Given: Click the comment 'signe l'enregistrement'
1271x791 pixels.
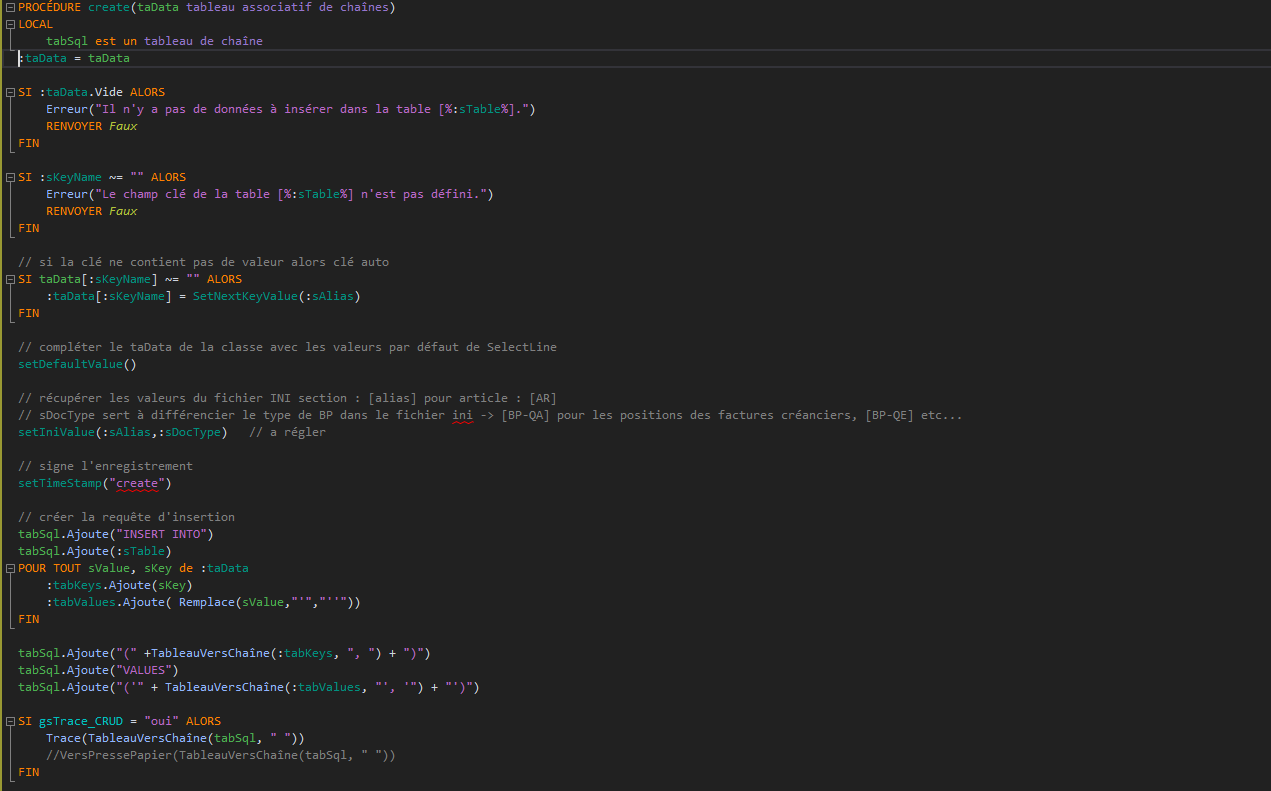Looking at the screenshot, I should click(105, 466).
